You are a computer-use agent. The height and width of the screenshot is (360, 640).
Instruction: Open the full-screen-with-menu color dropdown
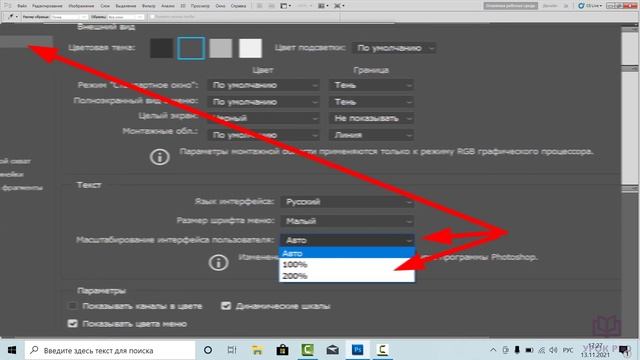tap(263, 102)
